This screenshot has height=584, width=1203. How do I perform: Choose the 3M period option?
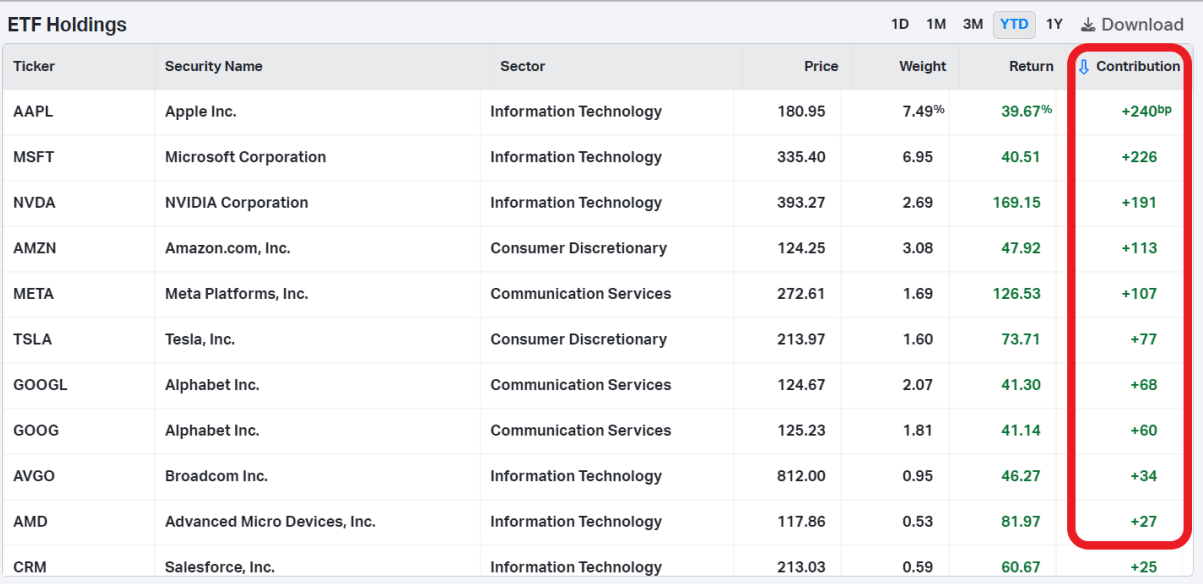point(973,24)
